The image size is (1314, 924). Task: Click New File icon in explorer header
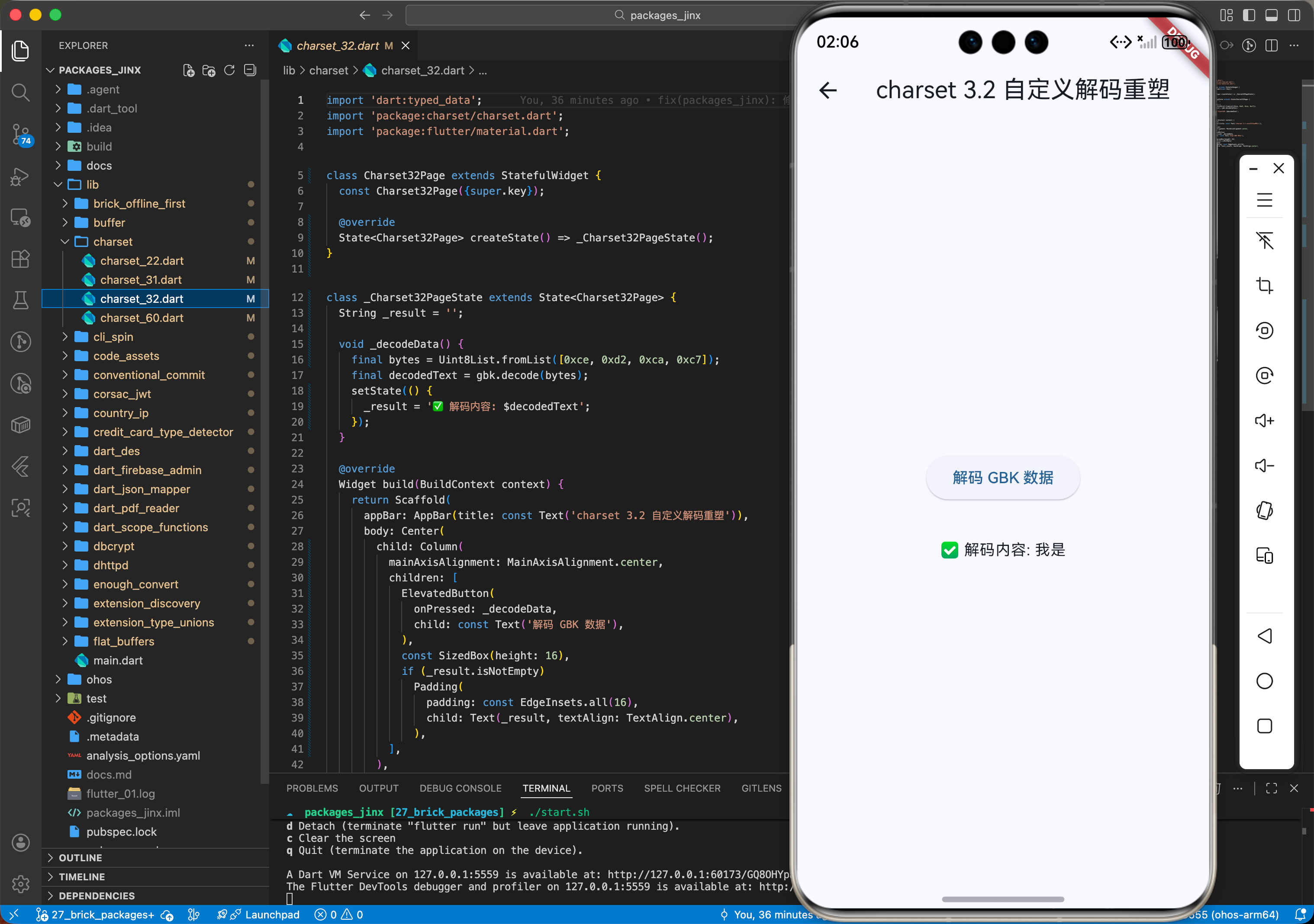coord(188,71)
